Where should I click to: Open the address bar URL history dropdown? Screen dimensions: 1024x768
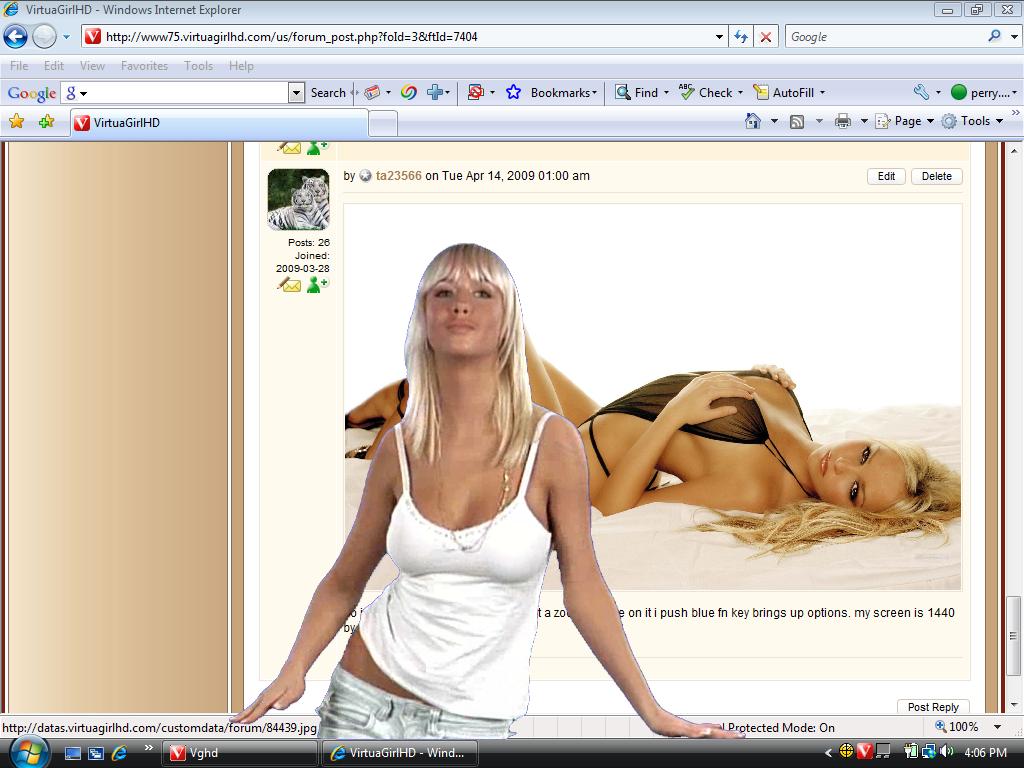click(719, 37)
